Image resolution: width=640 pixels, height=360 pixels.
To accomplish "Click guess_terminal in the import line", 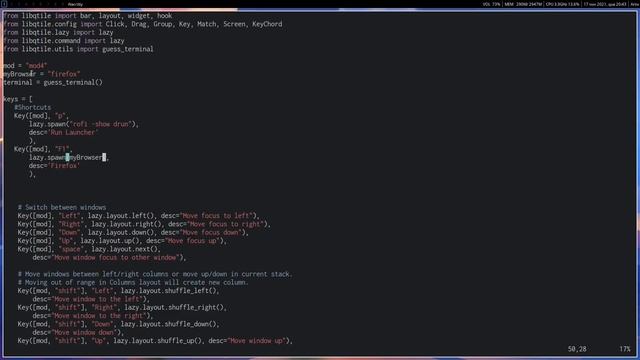I will click(128, 49).
